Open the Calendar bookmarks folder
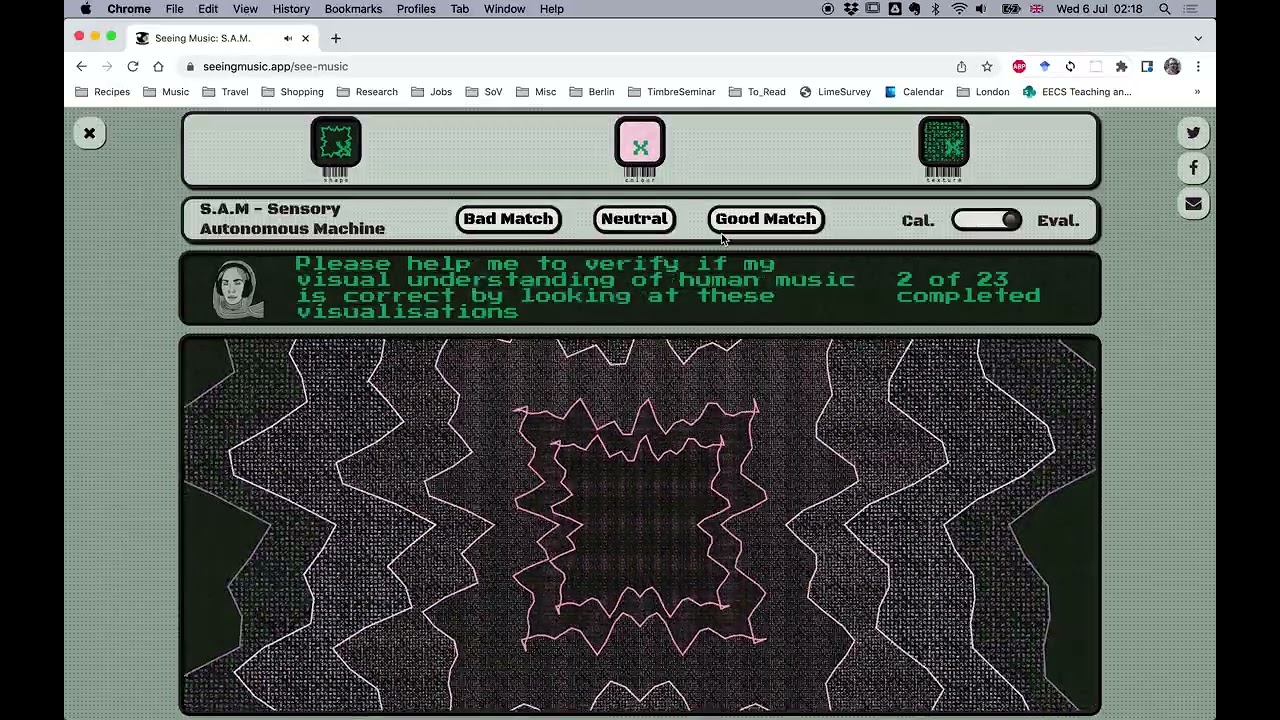1280x720 pixels. (913, 92)
